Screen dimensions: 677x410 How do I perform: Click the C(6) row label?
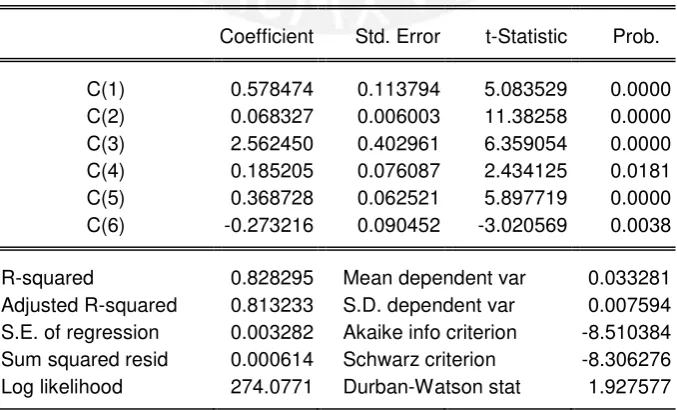(105, 225)
